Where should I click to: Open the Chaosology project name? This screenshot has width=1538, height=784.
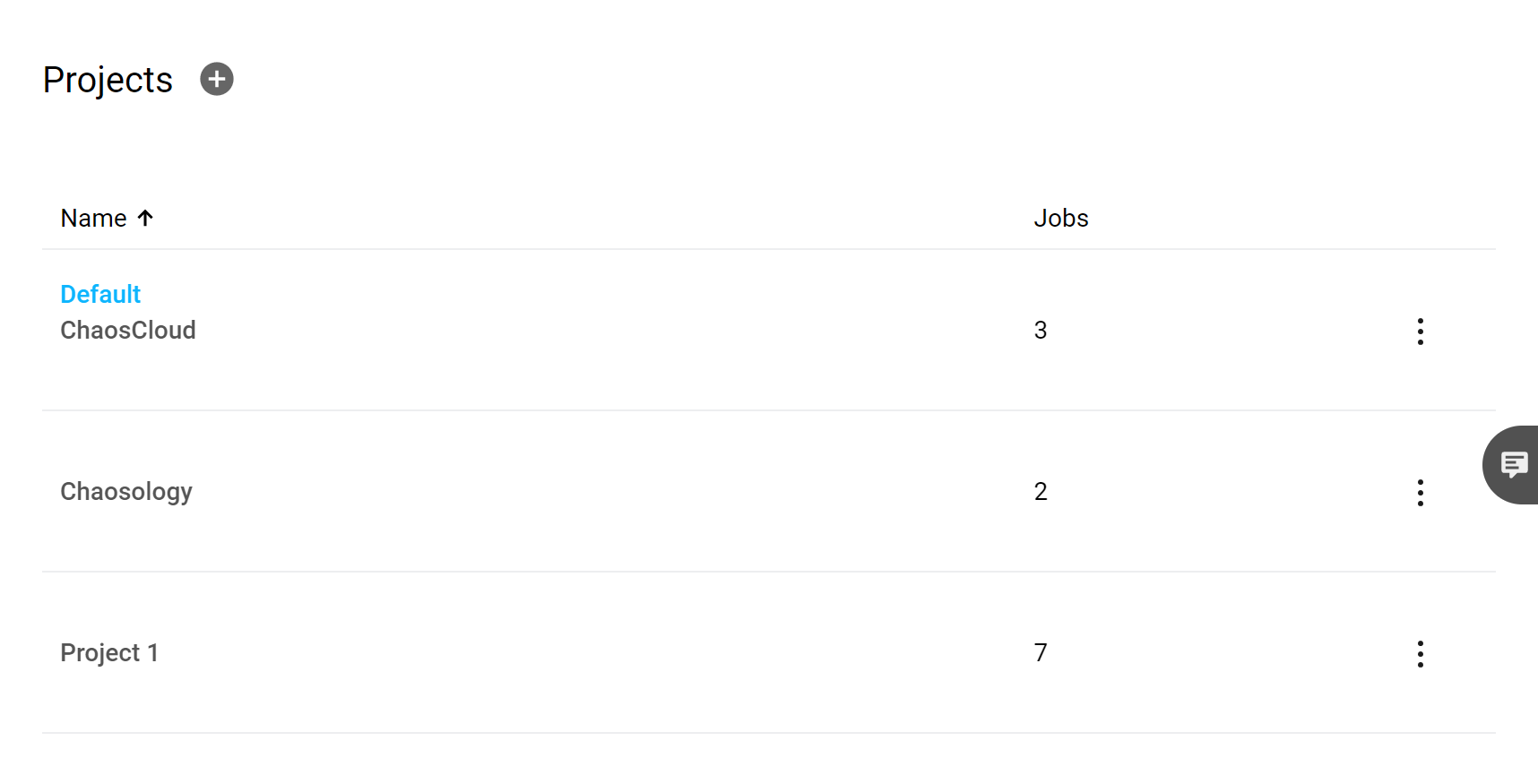pyautogui.click(x=126, y=492)
